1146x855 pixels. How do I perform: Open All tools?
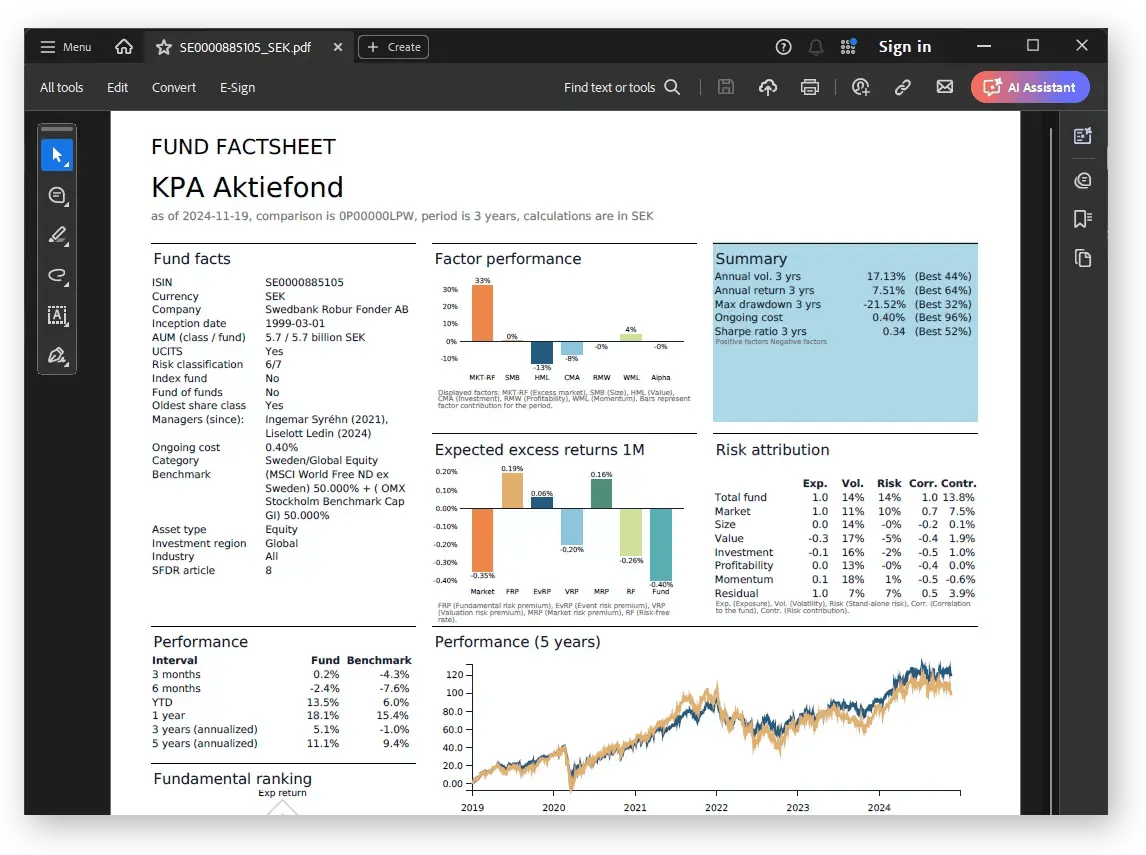(x=61, y=87)
